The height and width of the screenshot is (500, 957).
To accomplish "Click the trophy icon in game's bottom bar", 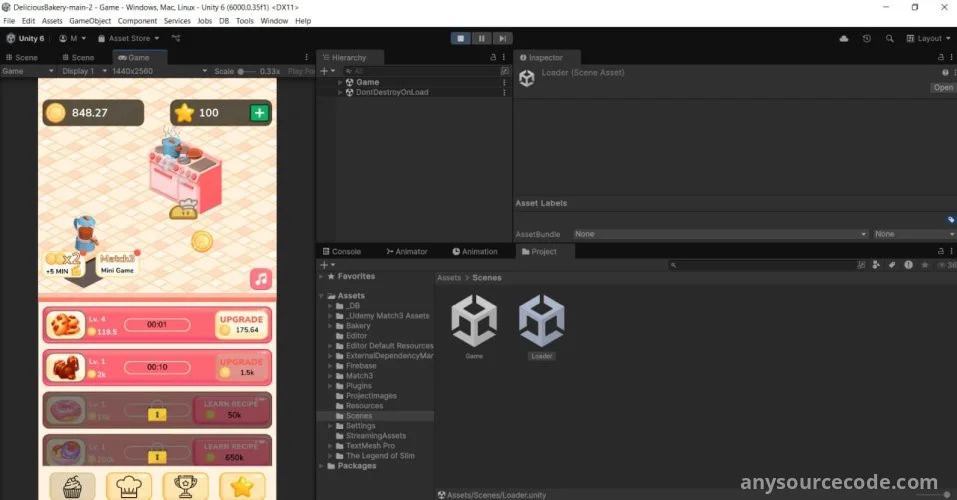I will 185,486.
